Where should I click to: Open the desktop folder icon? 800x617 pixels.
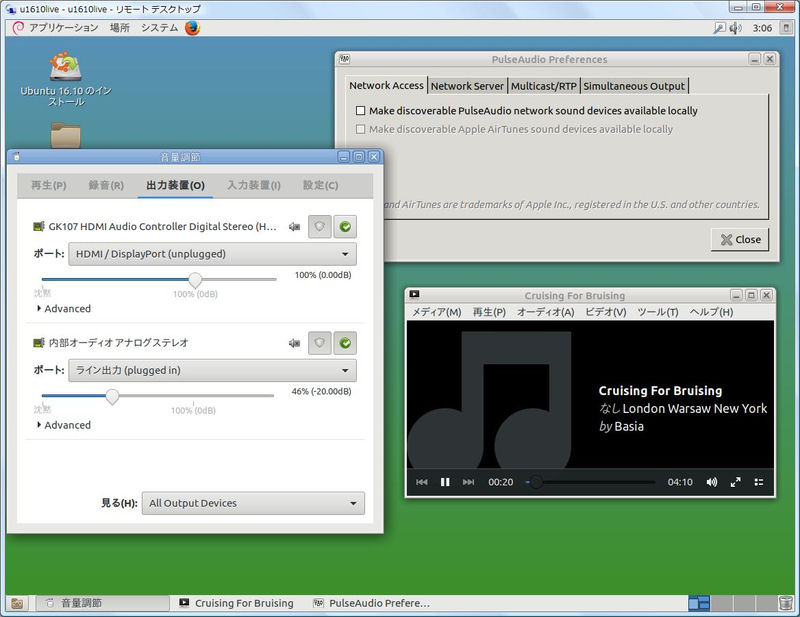point(65,135)
